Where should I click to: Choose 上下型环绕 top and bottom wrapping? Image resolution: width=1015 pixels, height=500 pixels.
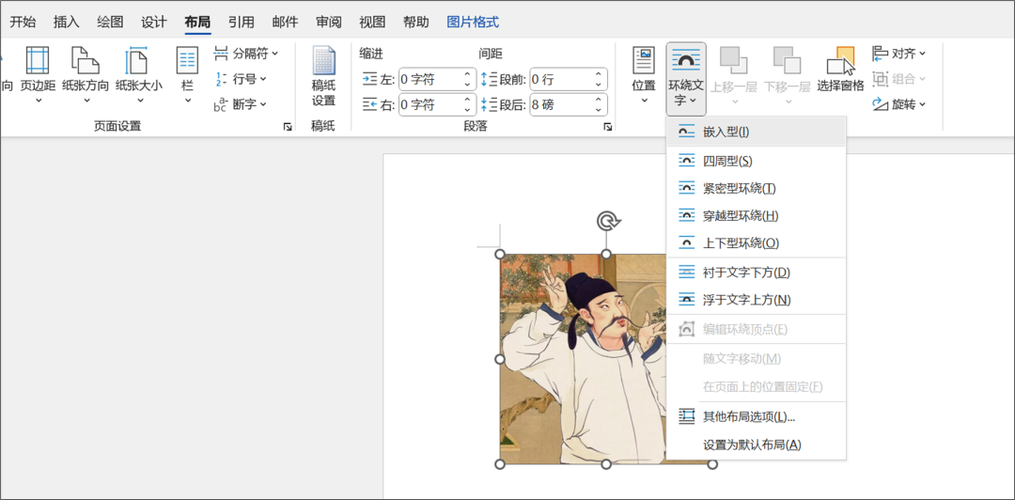[x=756, y=244]
